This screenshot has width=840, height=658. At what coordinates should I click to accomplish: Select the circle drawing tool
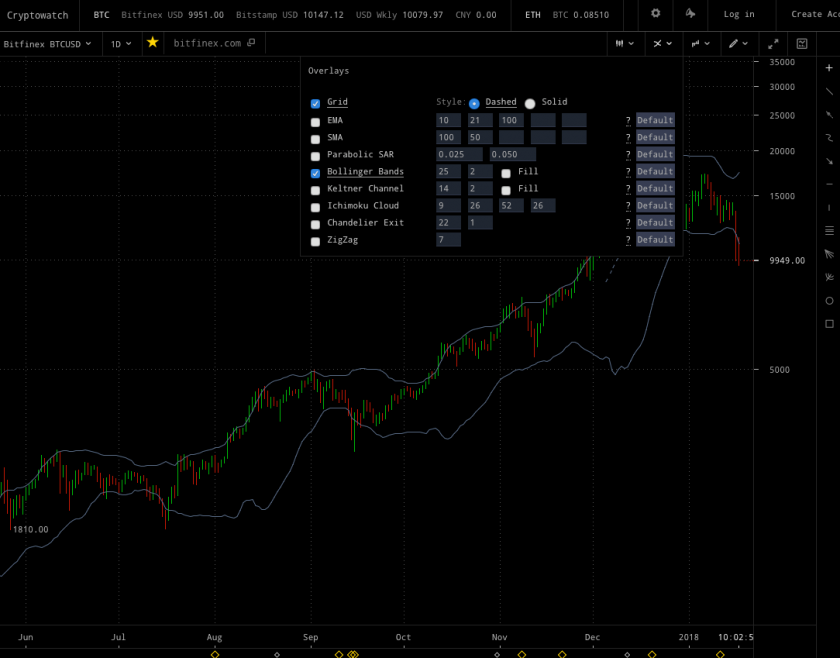coord(829,301)
